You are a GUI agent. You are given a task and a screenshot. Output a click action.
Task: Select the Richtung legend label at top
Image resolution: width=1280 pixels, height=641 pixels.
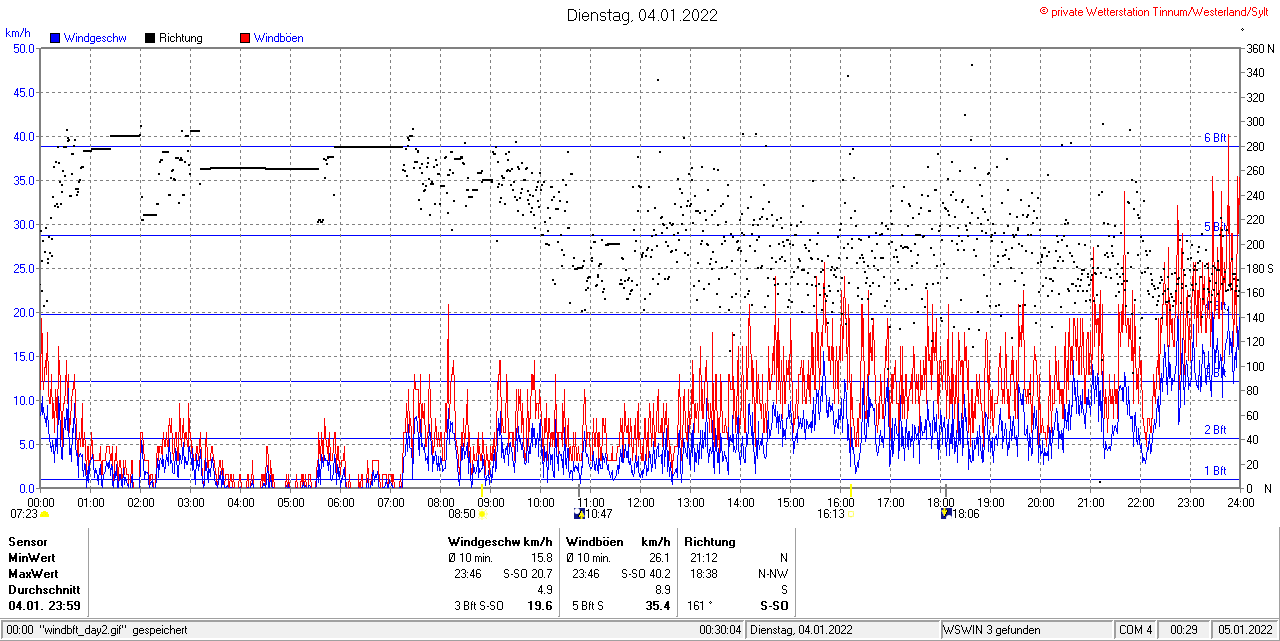pyautogui.click(x=181, y=38)
